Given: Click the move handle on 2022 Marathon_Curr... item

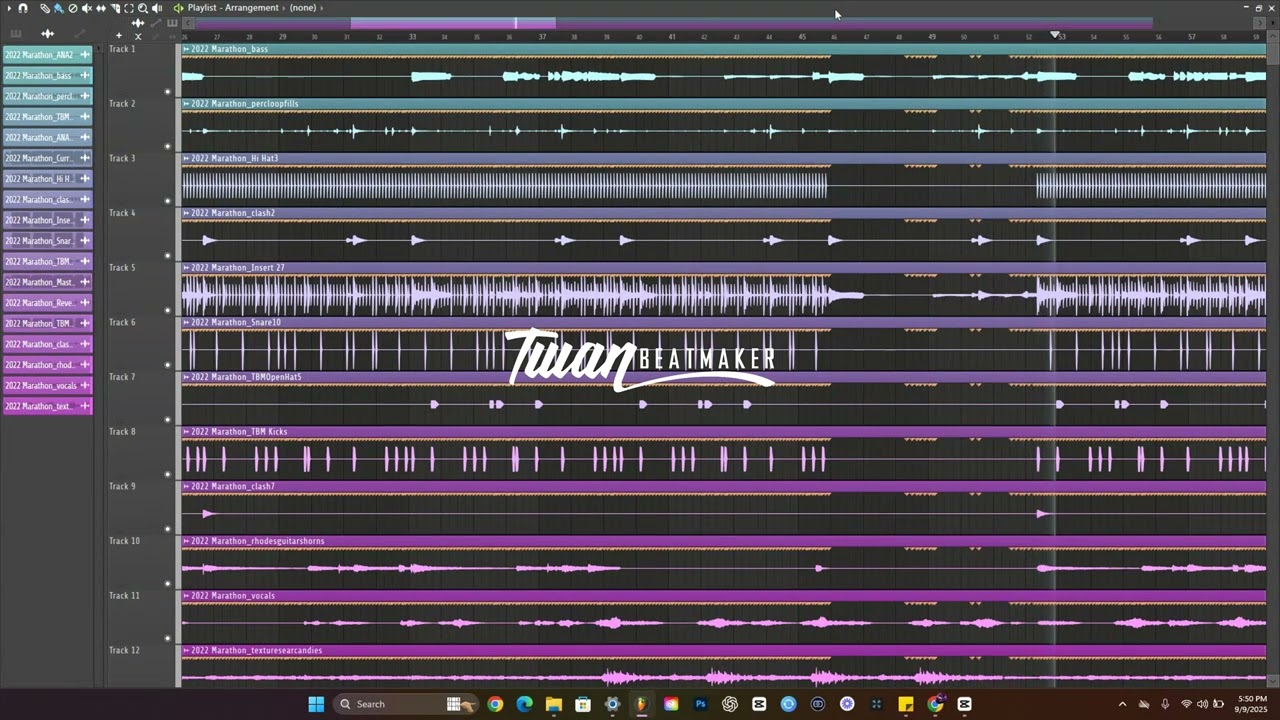Looking at the screenshot, I should (85, 158).
